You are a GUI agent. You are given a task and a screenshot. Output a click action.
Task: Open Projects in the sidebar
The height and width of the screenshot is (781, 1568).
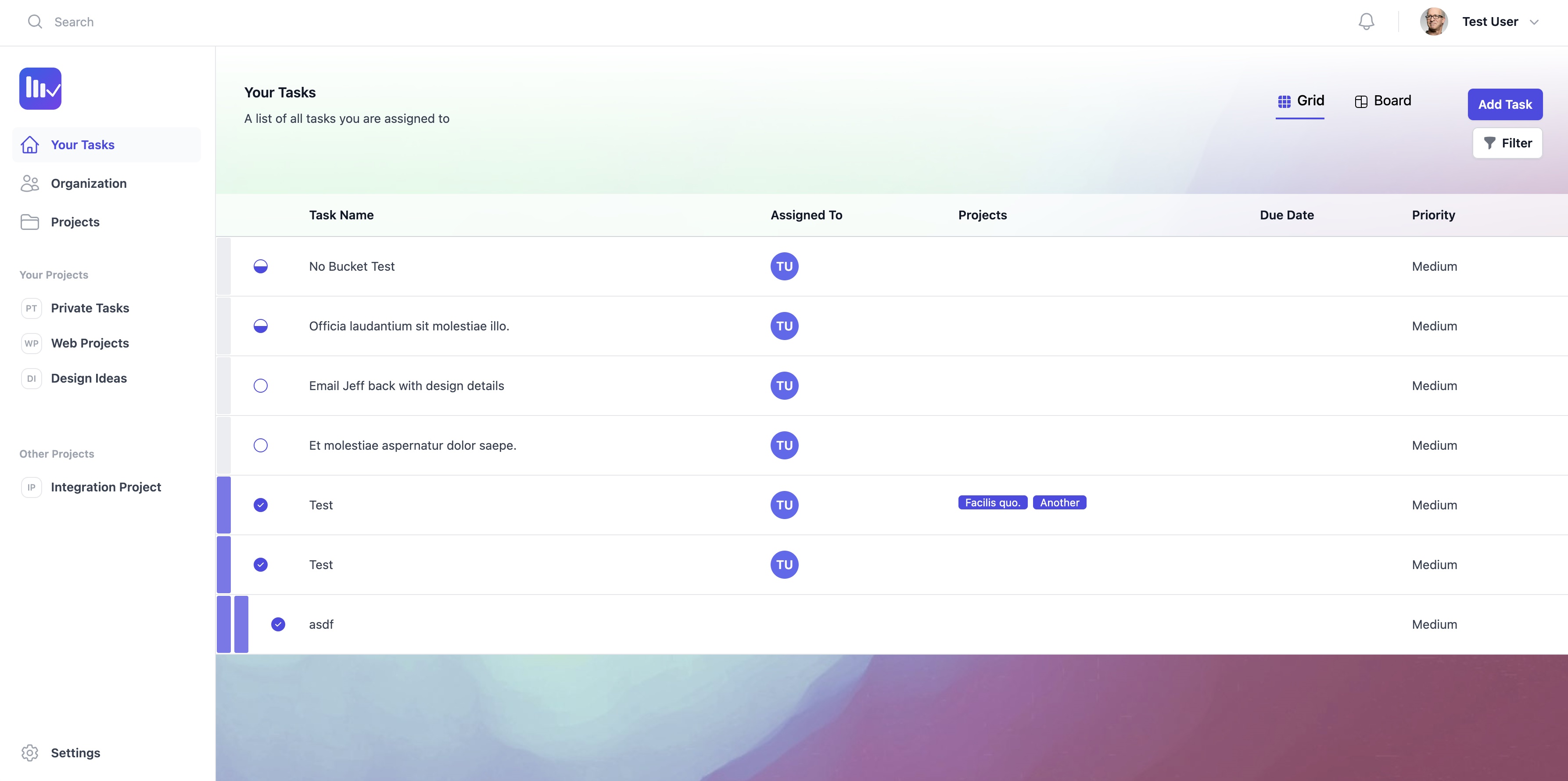click(x=107, y=222)
